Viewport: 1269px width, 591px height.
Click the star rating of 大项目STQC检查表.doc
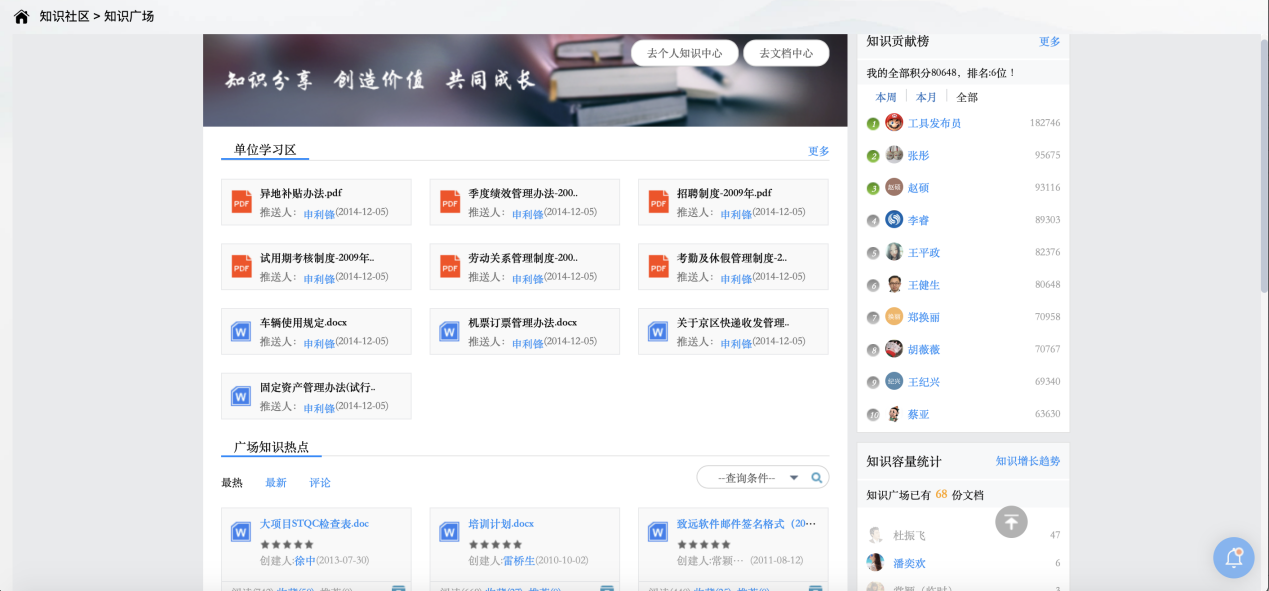pyautogui.click(x=287, y=545)
